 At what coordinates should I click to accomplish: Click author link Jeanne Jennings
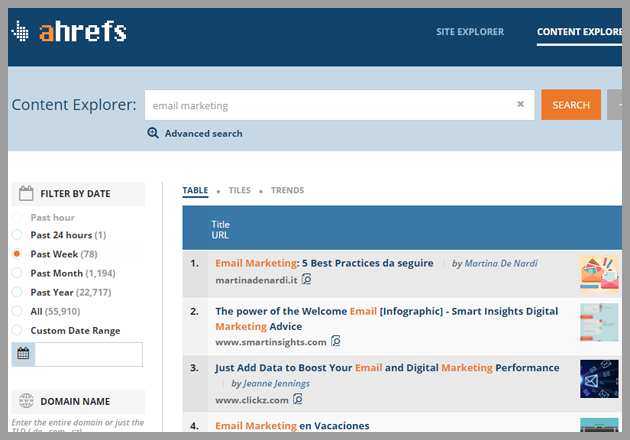pyautogui.click(x=276, y=383)
